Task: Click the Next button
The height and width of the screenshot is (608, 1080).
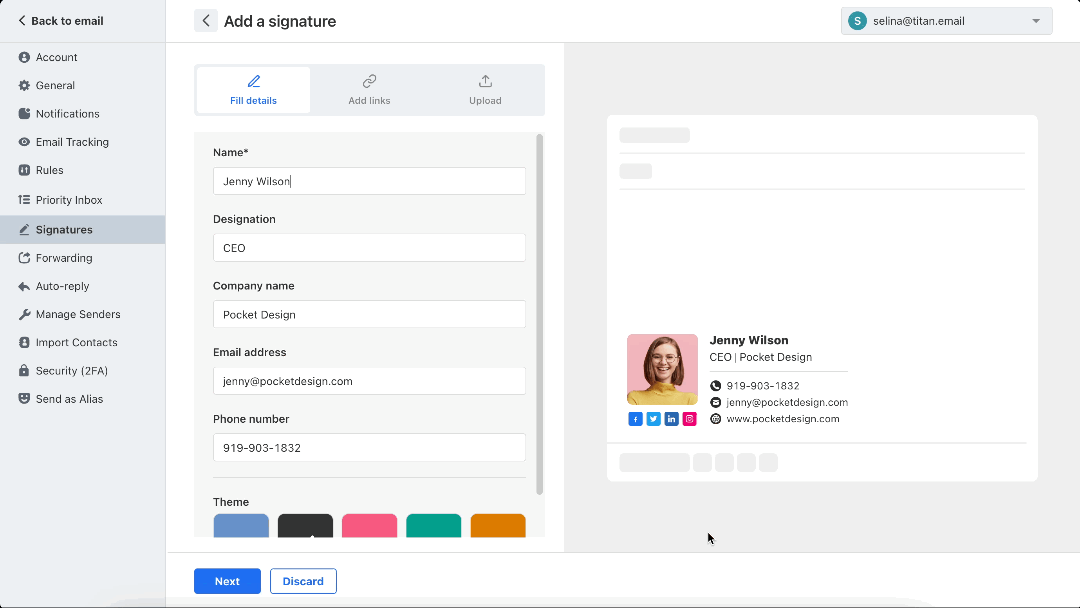Action: point(227,581)
